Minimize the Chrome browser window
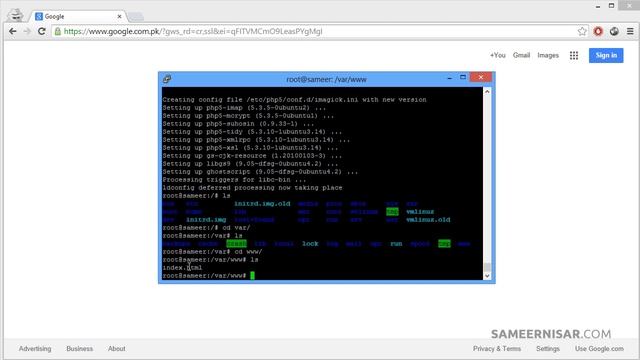Image resolution: width=640 pixels, height=360 pixels. 598,6
